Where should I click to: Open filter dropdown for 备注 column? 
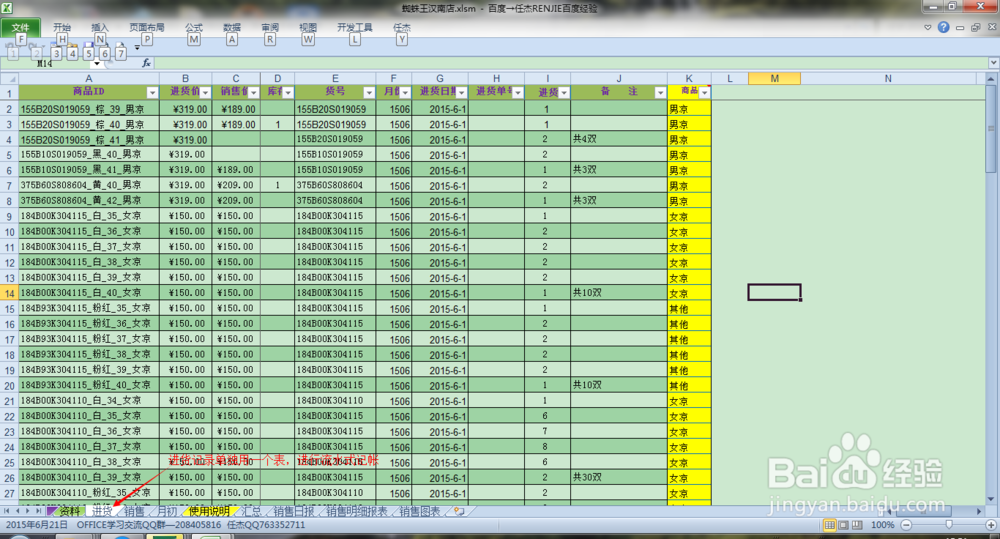[660, 93]
